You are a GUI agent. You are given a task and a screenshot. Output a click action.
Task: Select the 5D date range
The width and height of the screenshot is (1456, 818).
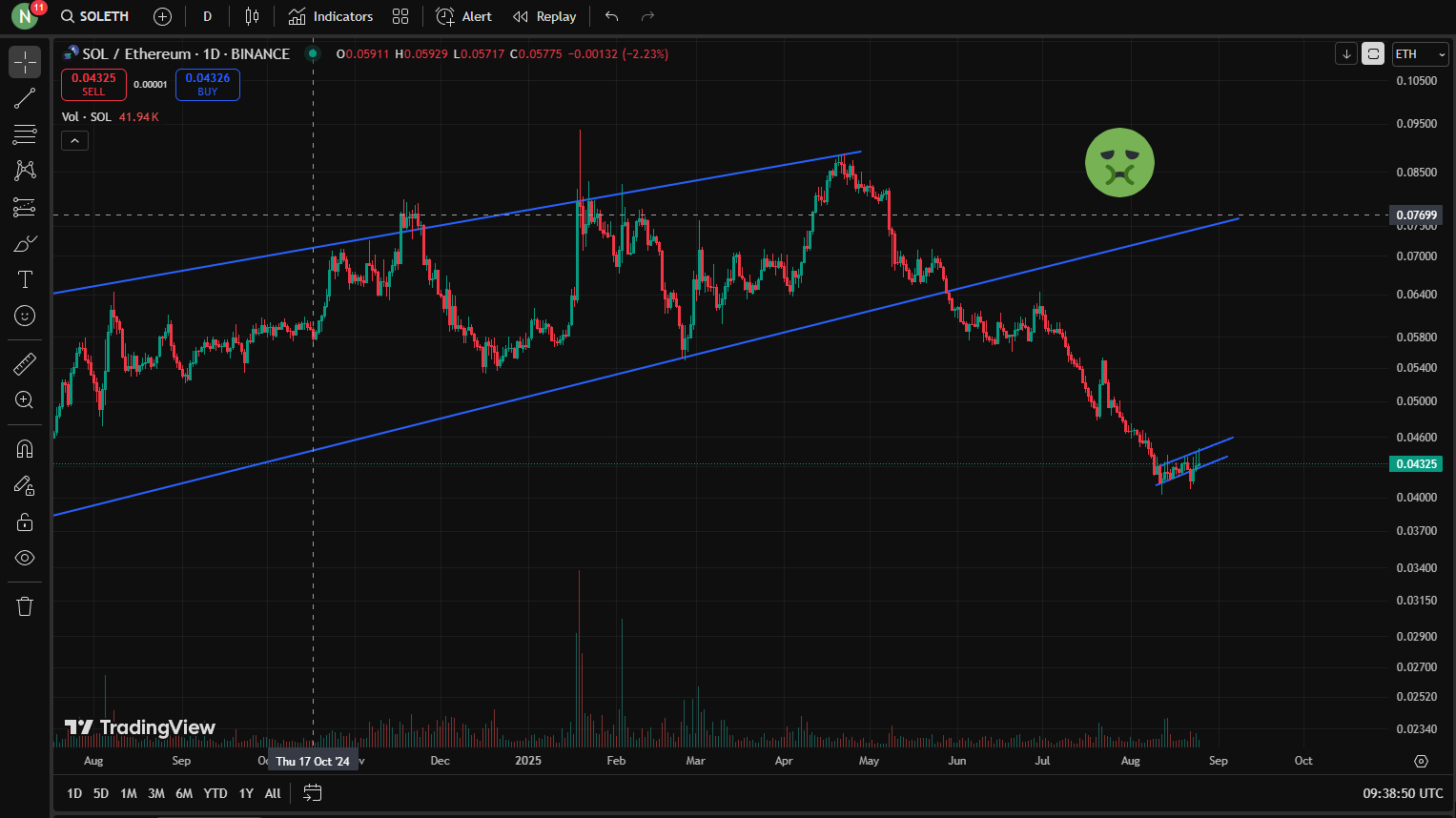pos(101,793)
